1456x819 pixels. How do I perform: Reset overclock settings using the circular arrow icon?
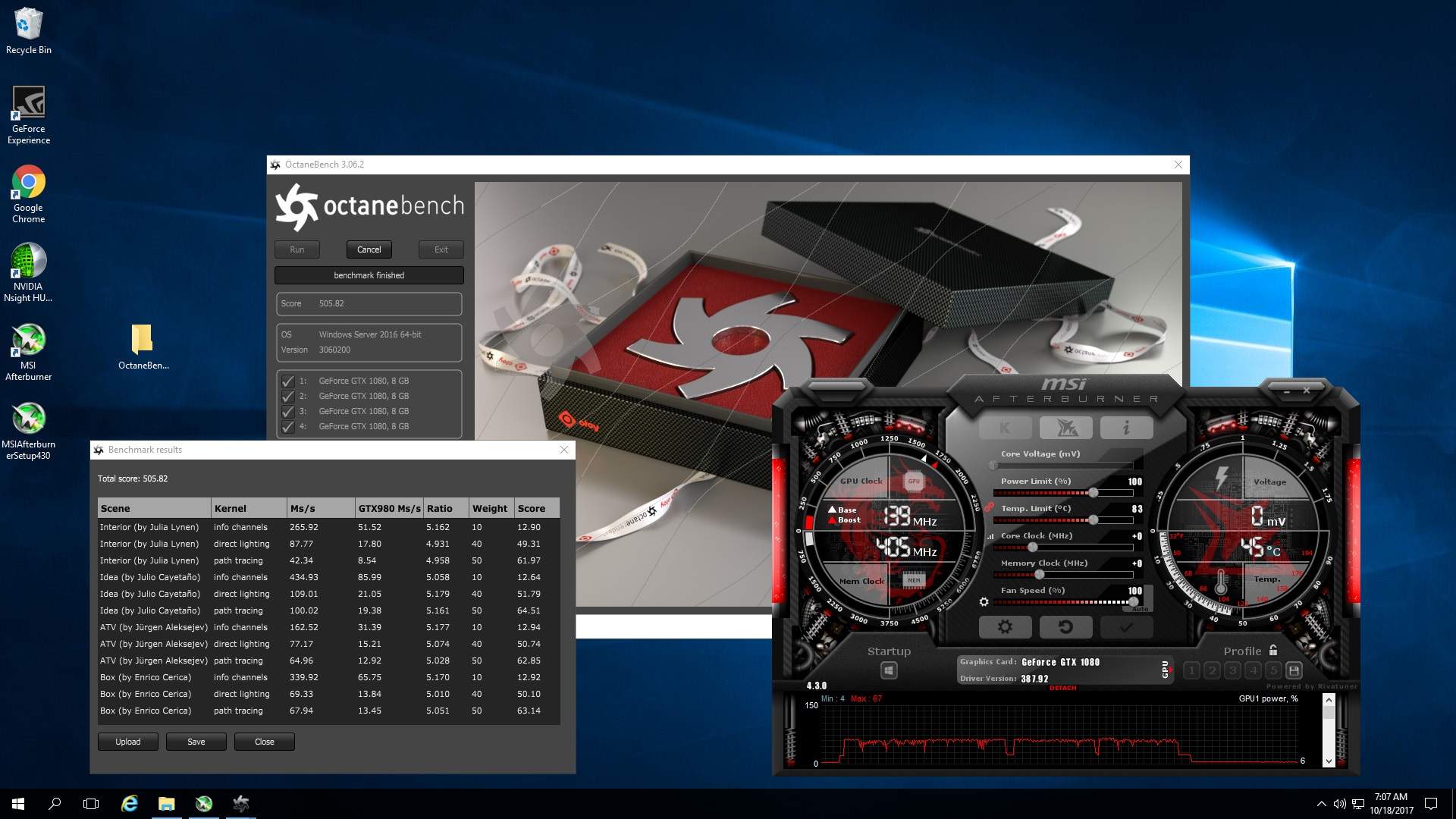tap(1066, 627)
